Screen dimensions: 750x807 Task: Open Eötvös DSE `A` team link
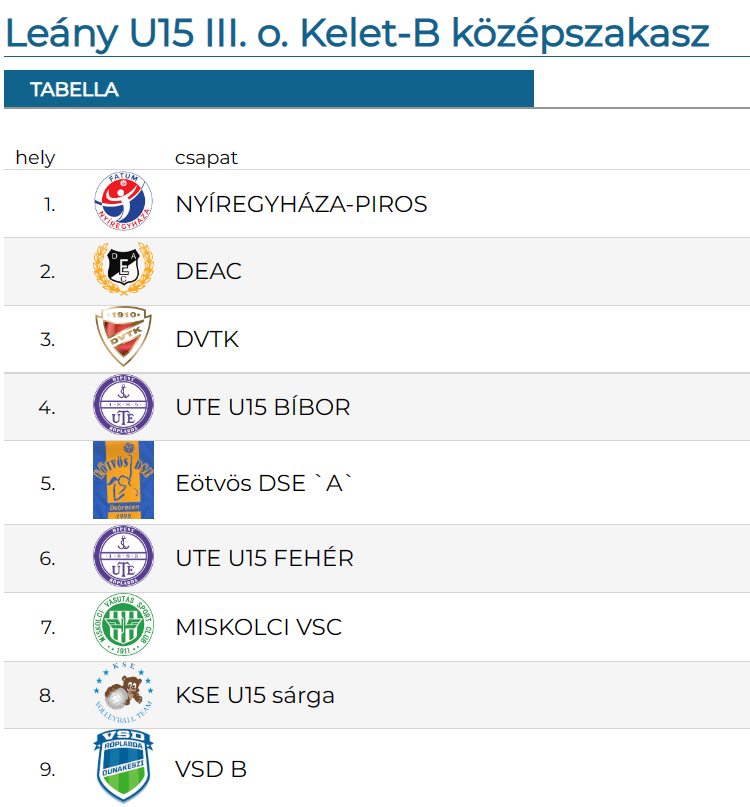pos(264,483)
